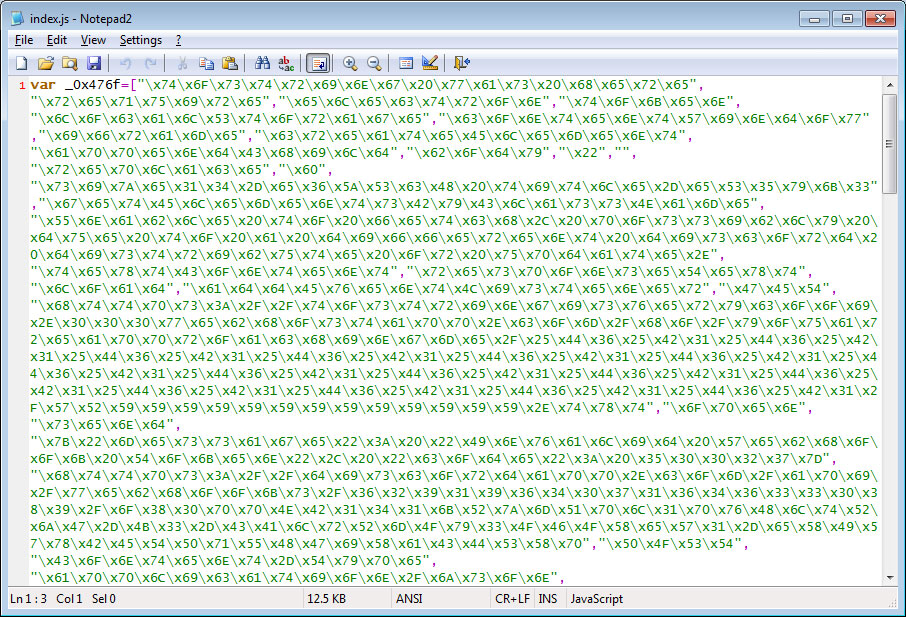Open the View menu

93,40
